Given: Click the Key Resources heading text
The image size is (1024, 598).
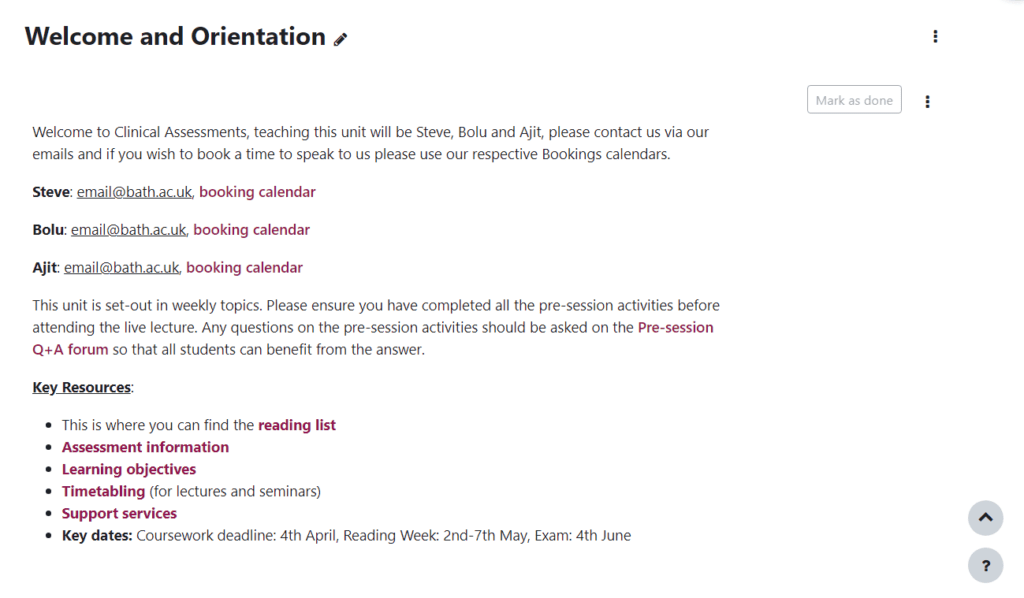Looking at the screenshot, I should pyautogui.click(x=81, y=387).
